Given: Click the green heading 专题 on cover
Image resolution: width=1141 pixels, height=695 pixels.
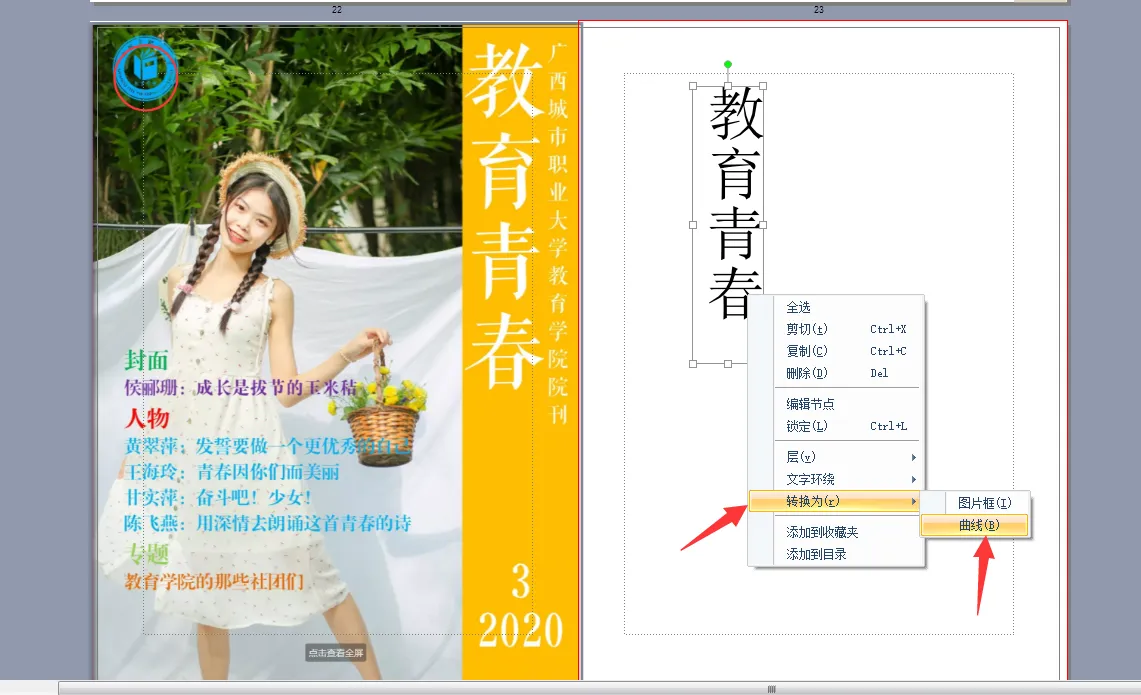Looking at the screenshot, I should point(148,554).
